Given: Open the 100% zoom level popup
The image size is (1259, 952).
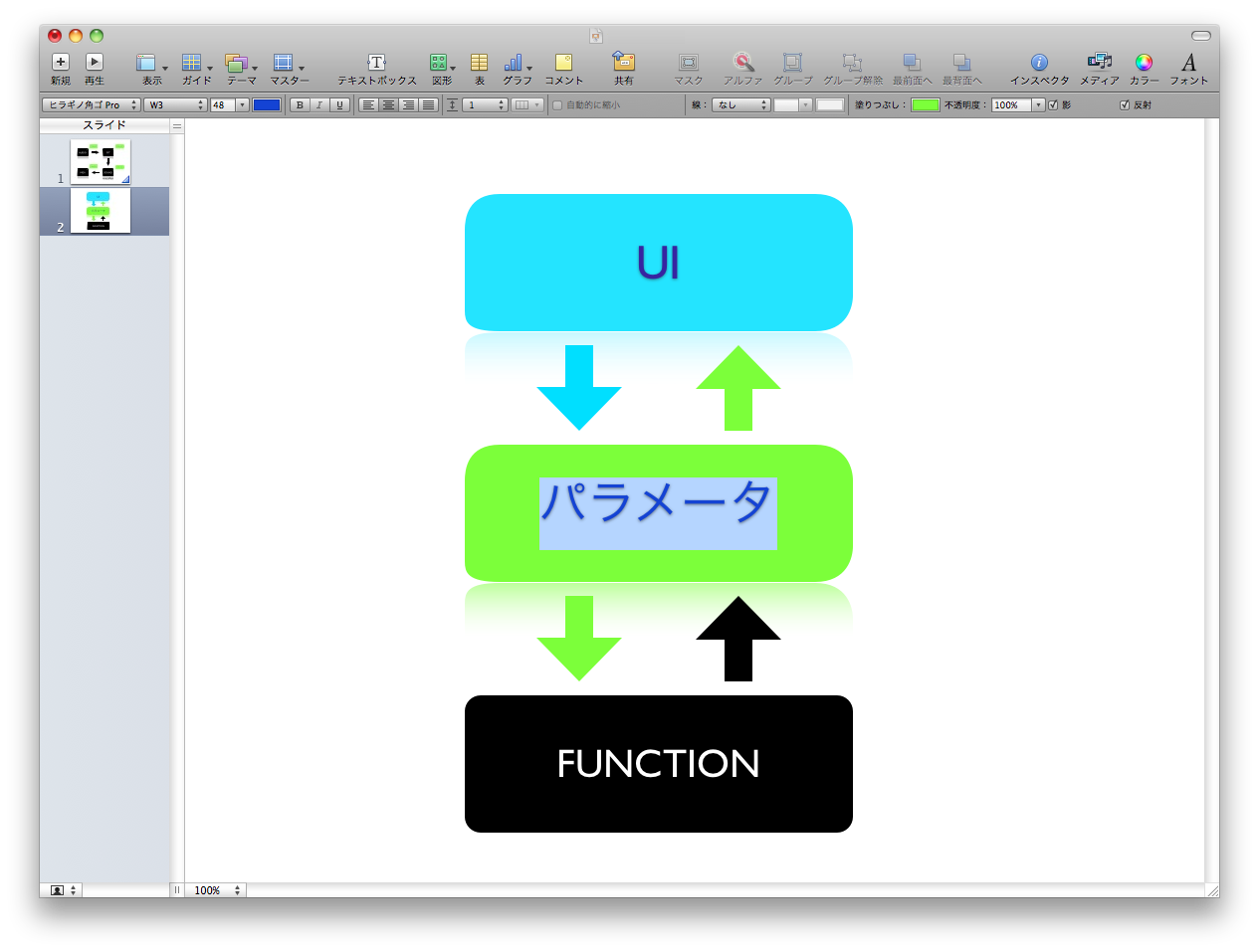Looking at the screenshot, I should [218, 890].
